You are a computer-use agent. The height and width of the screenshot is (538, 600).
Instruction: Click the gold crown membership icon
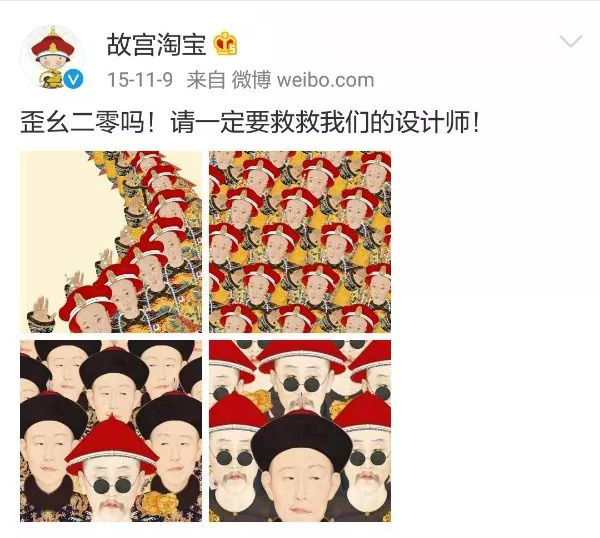tap(225, 44)
